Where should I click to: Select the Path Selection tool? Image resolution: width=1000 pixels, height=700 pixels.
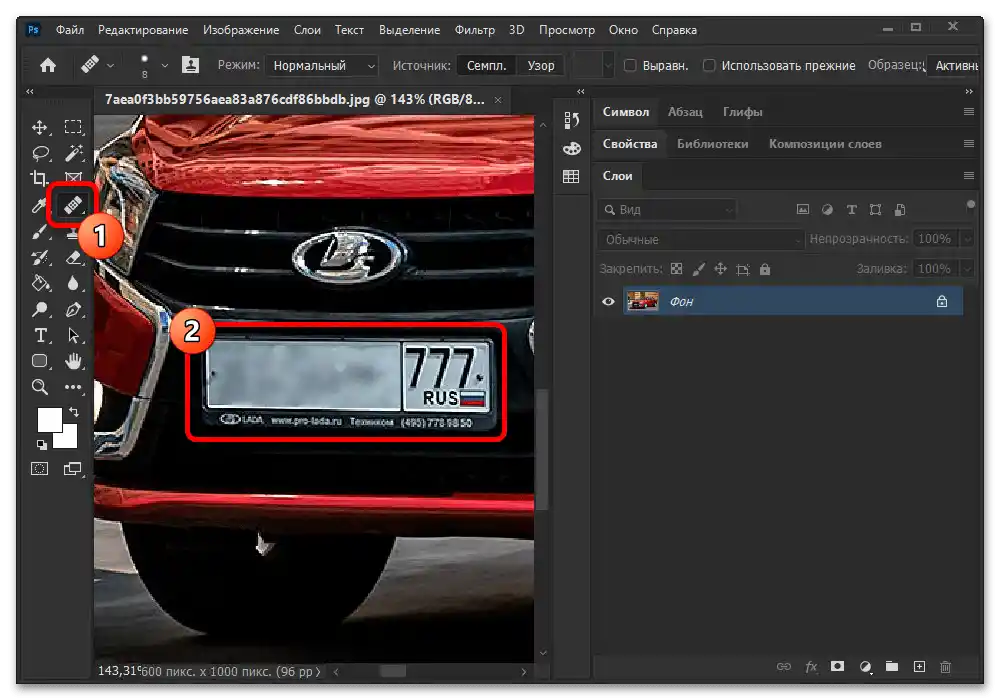click(x=73, y=335)
